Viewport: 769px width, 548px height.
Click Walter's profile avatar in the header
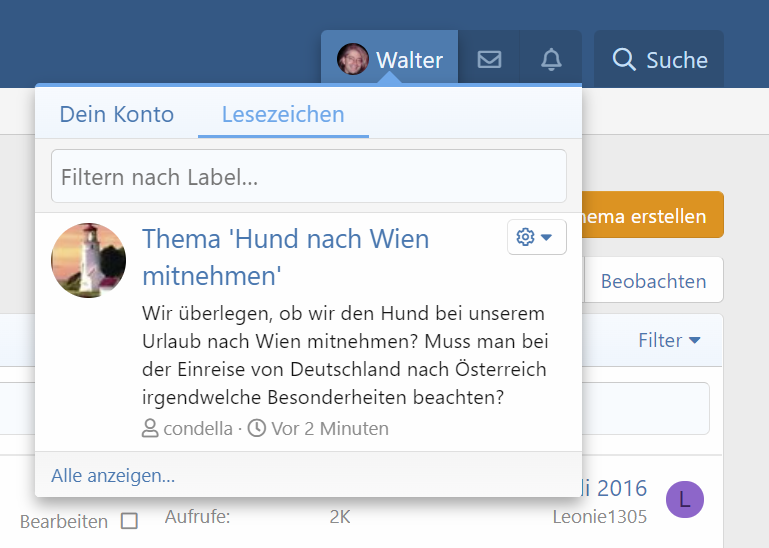[352, 59]
